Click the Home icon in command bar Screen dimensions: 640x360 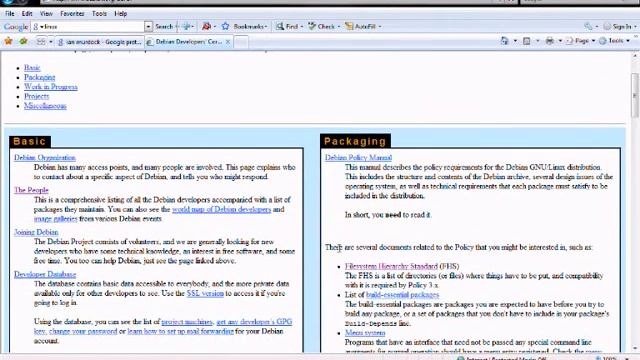[x=505, y=41]
